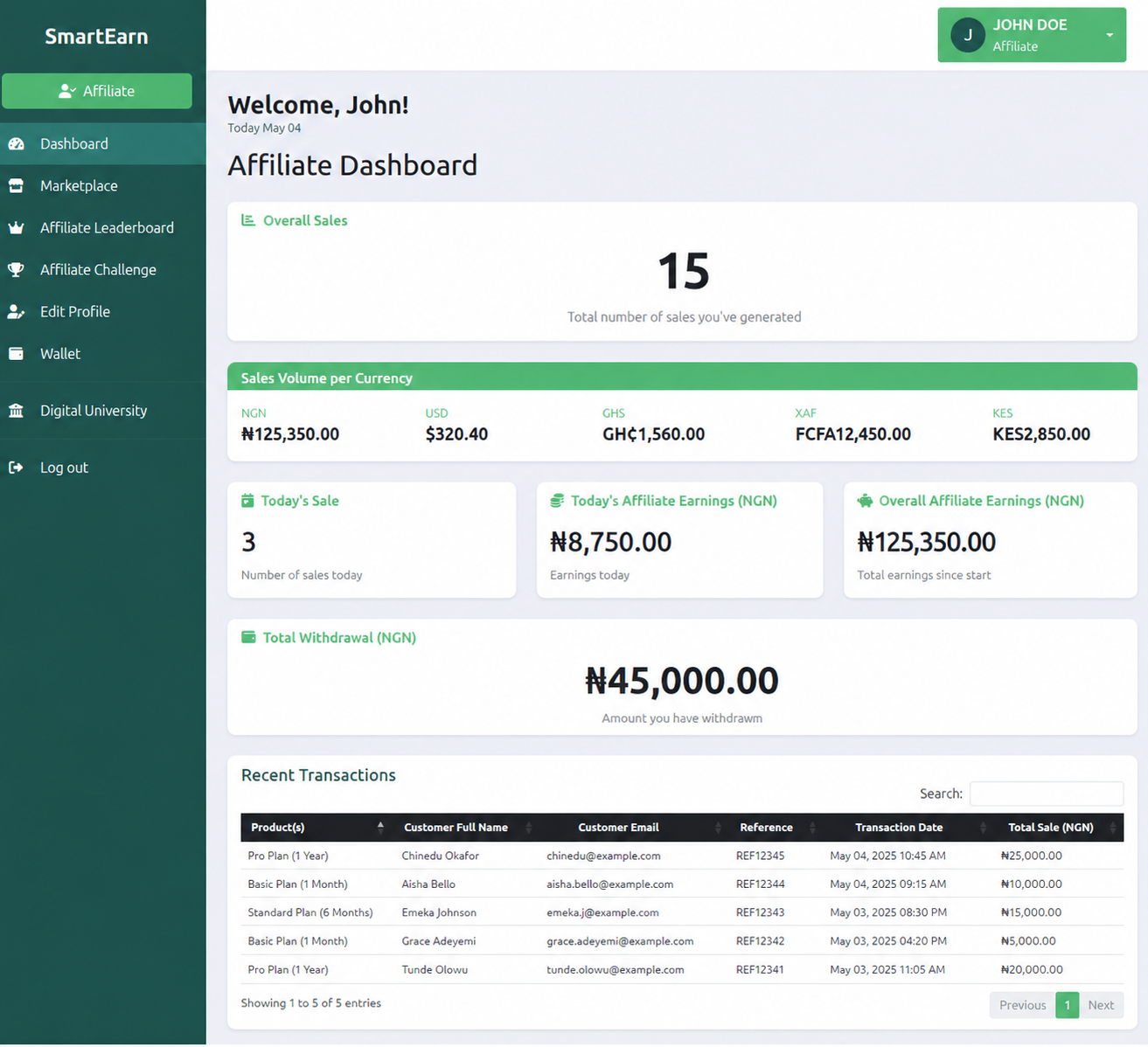Sort table by Reference column
This screenshot has height=1047, width=1148.
(x=776, y=828)
